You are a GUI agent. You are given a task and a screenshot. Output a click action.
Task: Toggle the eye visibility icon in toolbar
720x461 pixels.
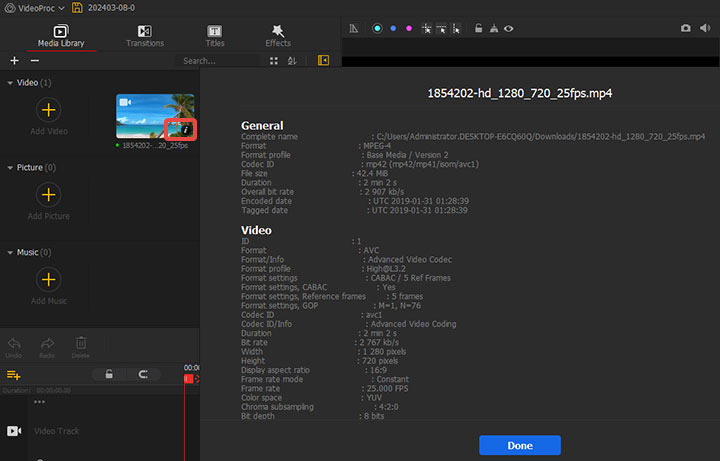tap(509, 29)
